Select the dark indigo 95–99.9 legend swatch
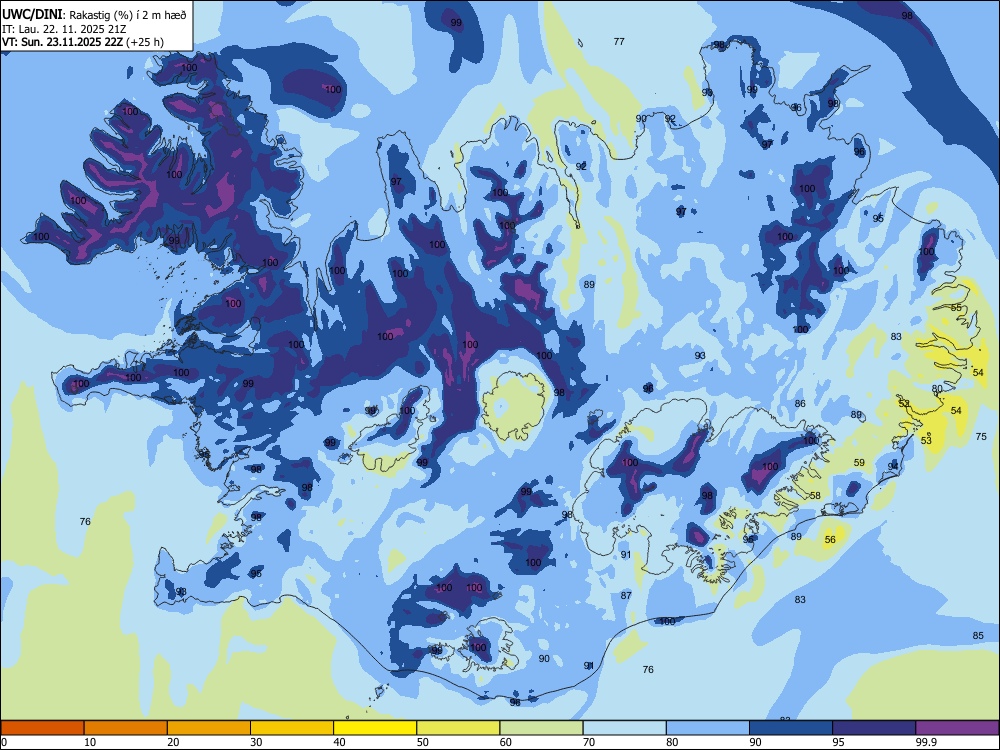Viewport: 1000px width, 750px height. click(x=874, y=728)
